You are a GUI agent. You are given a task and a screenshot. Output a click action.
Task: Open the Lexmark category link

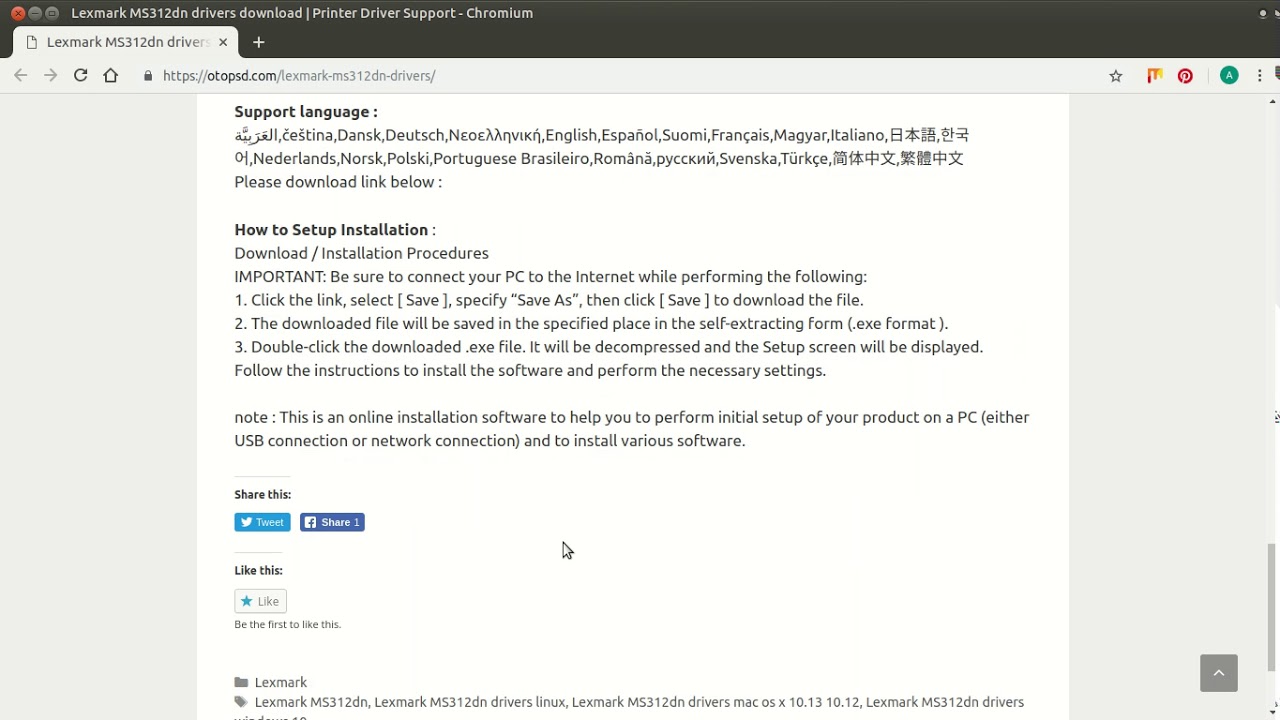click(280, 682)
